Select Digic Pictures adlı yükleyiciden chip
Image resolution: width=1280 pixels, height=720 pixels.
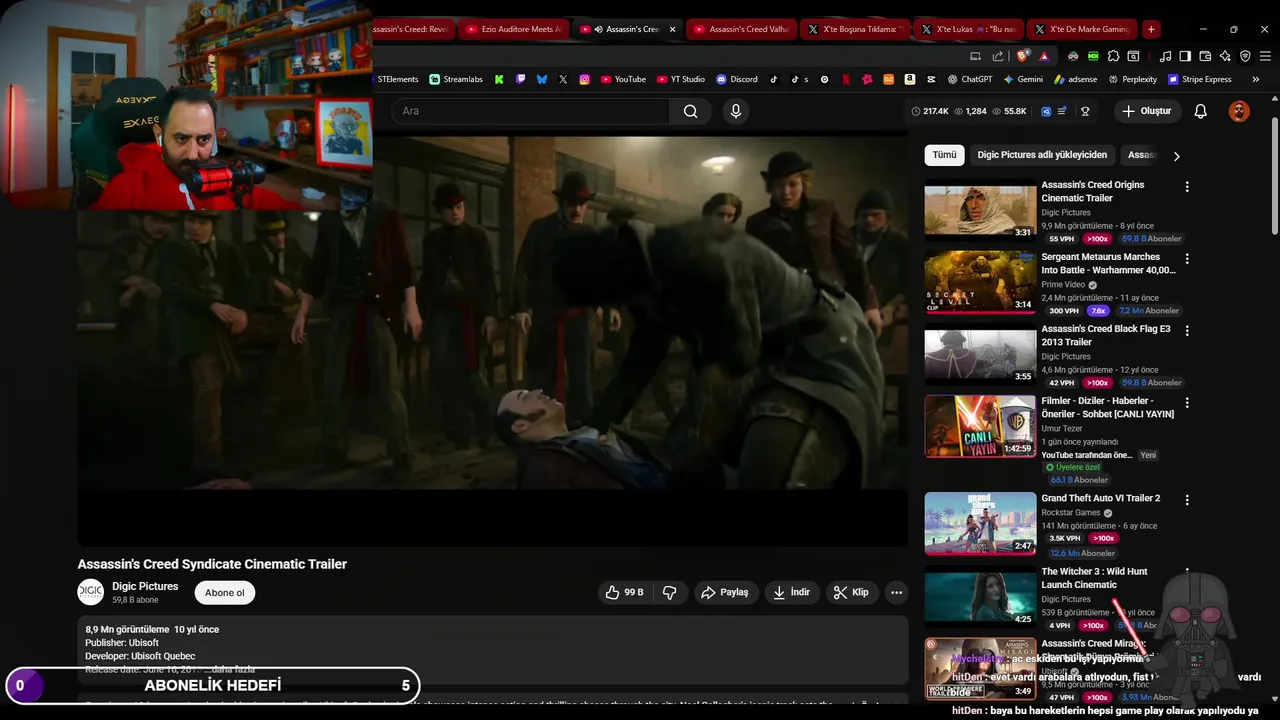(1042, 155)
